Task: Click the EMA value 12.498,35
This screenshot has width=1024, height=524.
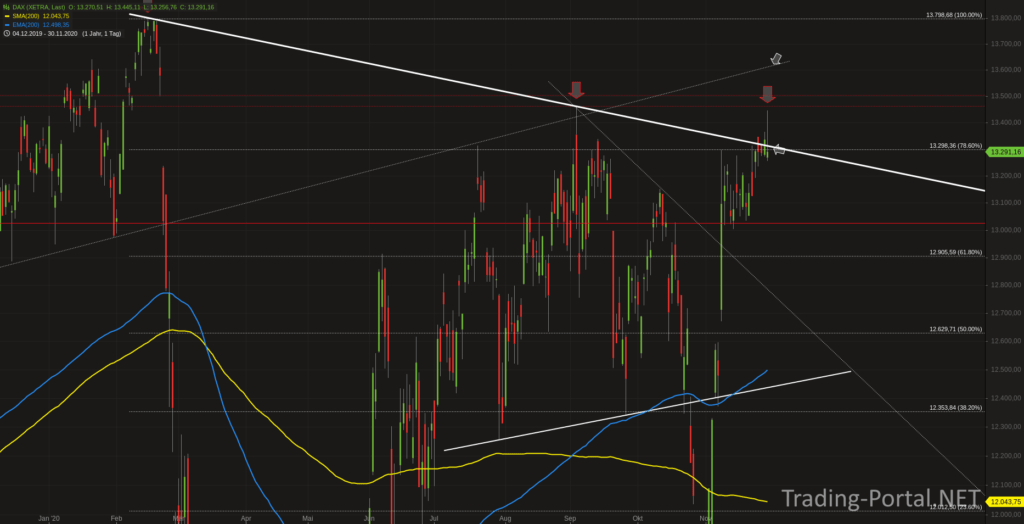Action: point(56,24)
